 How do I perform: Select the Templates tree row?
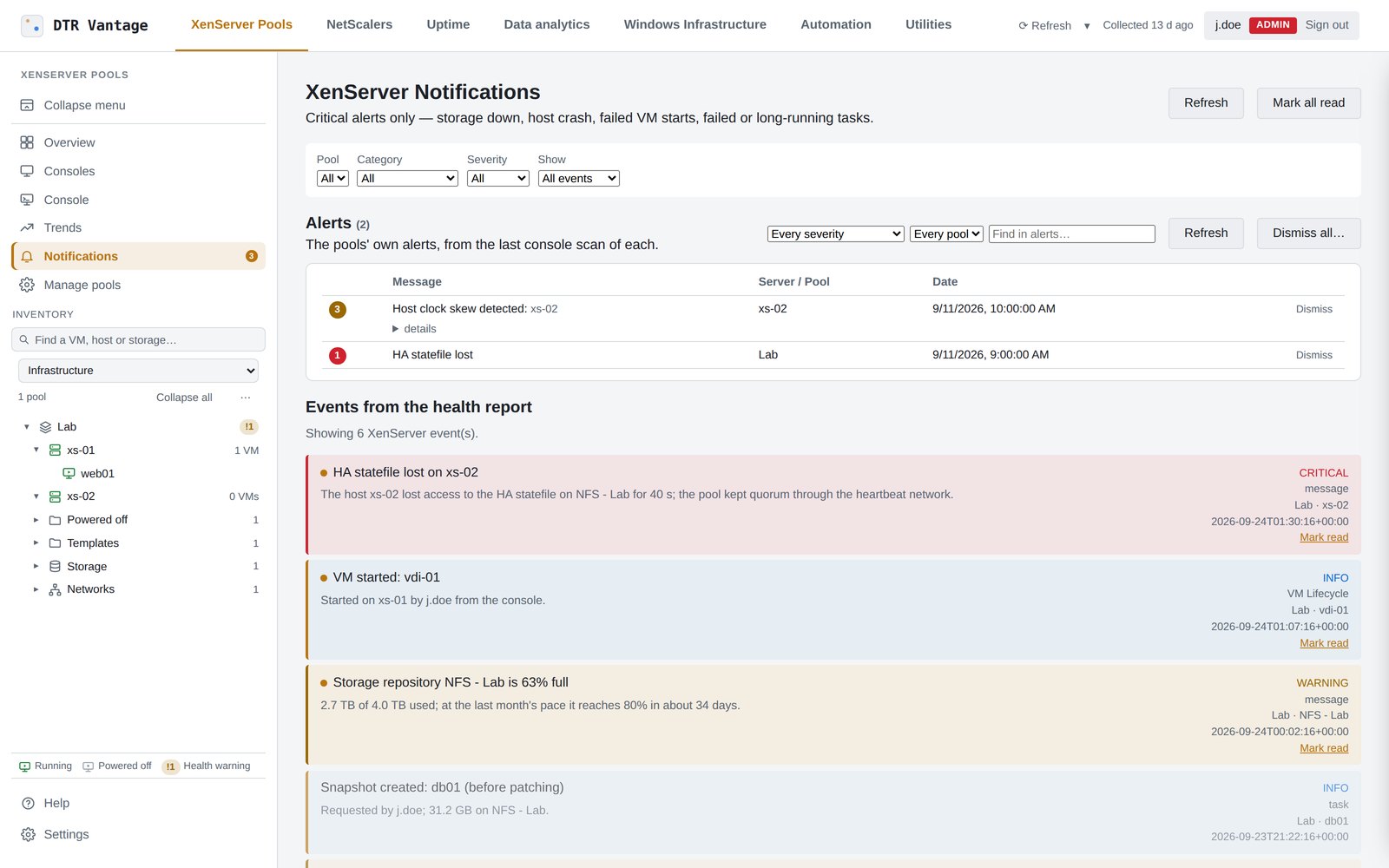click(138, 543)
